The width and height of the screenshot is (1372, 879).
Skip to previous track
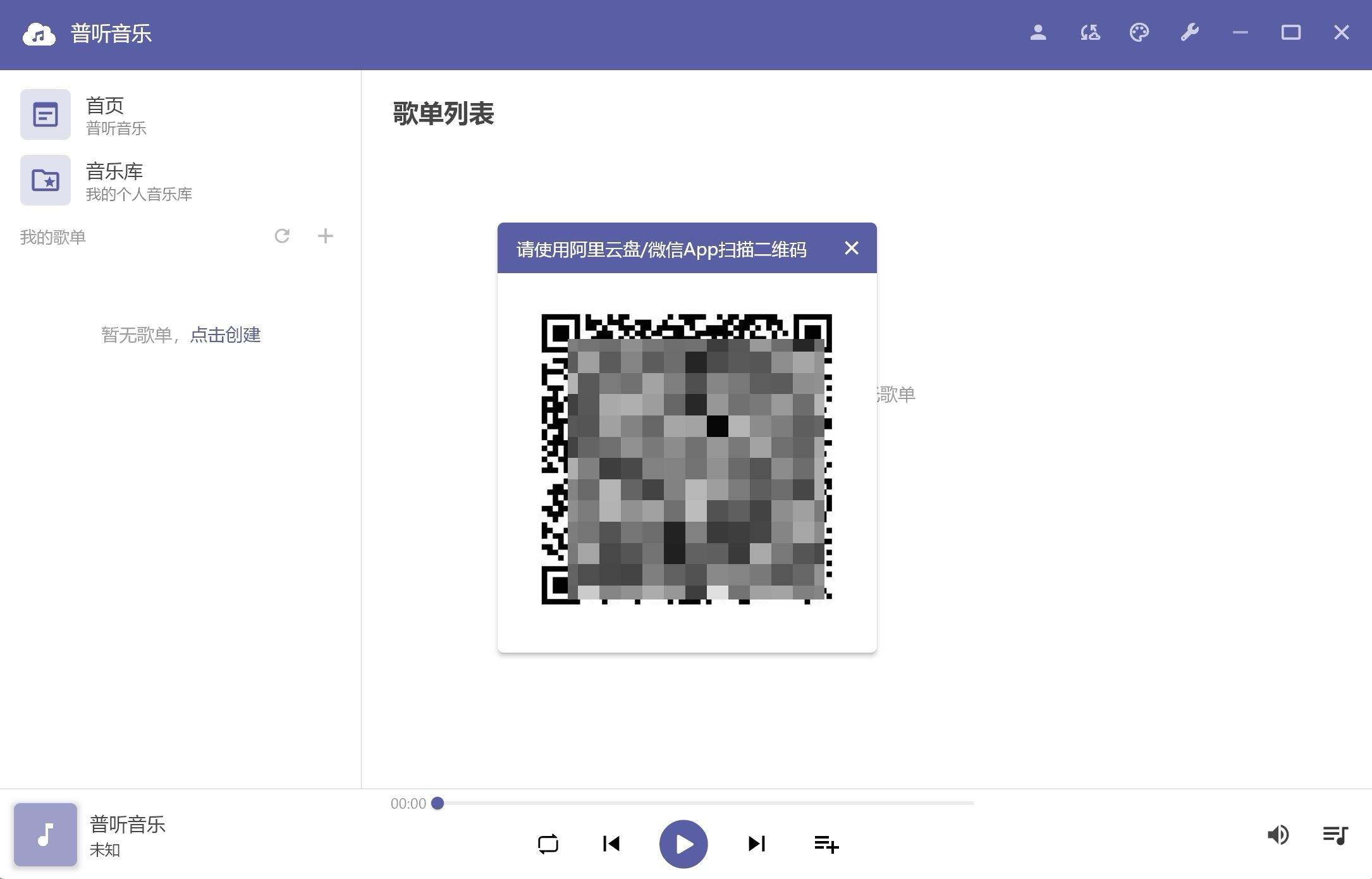(611, 844)
